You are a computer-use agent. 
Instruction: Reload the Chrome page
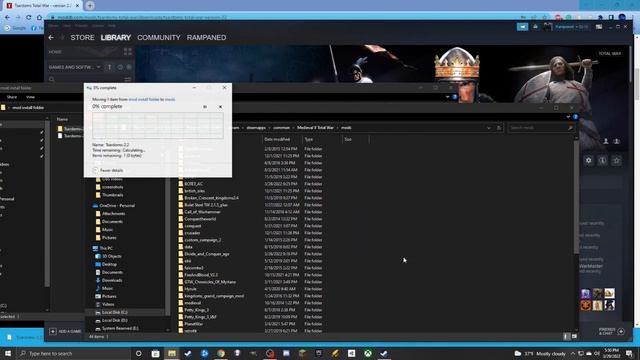(29, 17)
